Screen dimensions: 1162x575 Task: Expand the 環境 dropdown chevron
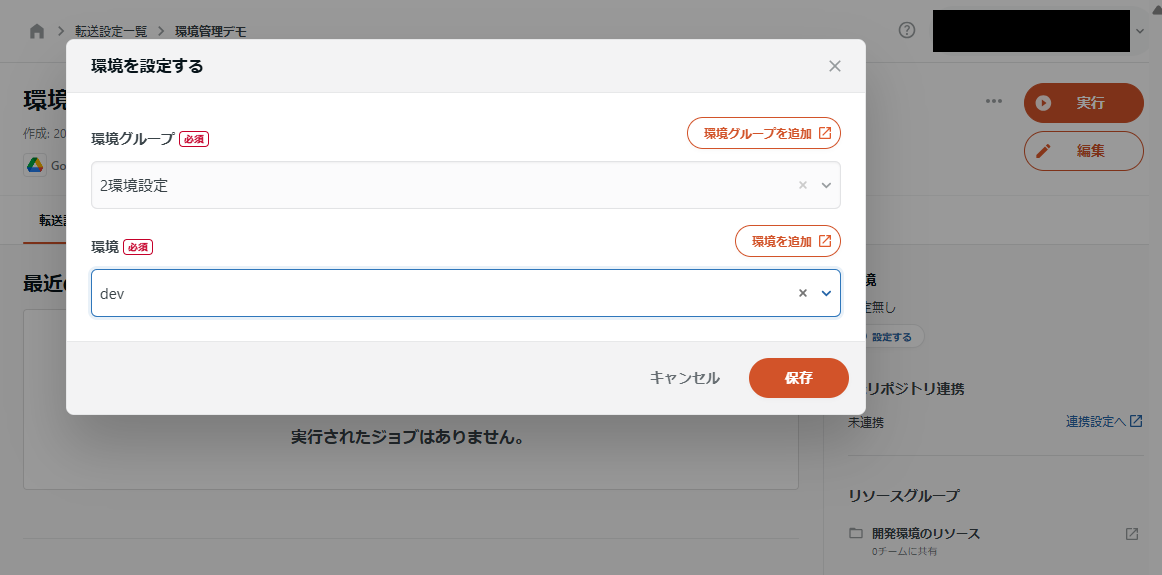click(826, 293)
